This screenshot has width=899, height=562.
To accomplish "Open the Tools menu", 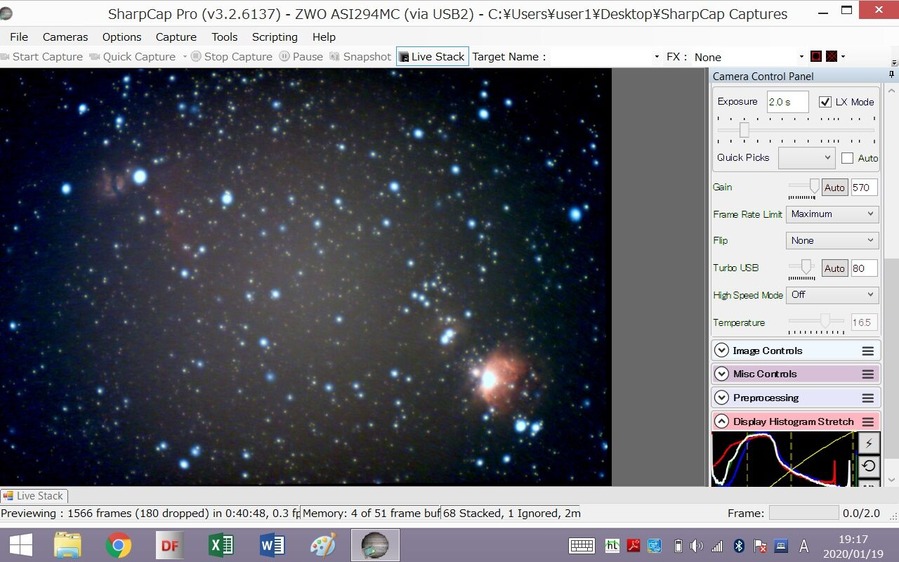I will coord(224,37).
